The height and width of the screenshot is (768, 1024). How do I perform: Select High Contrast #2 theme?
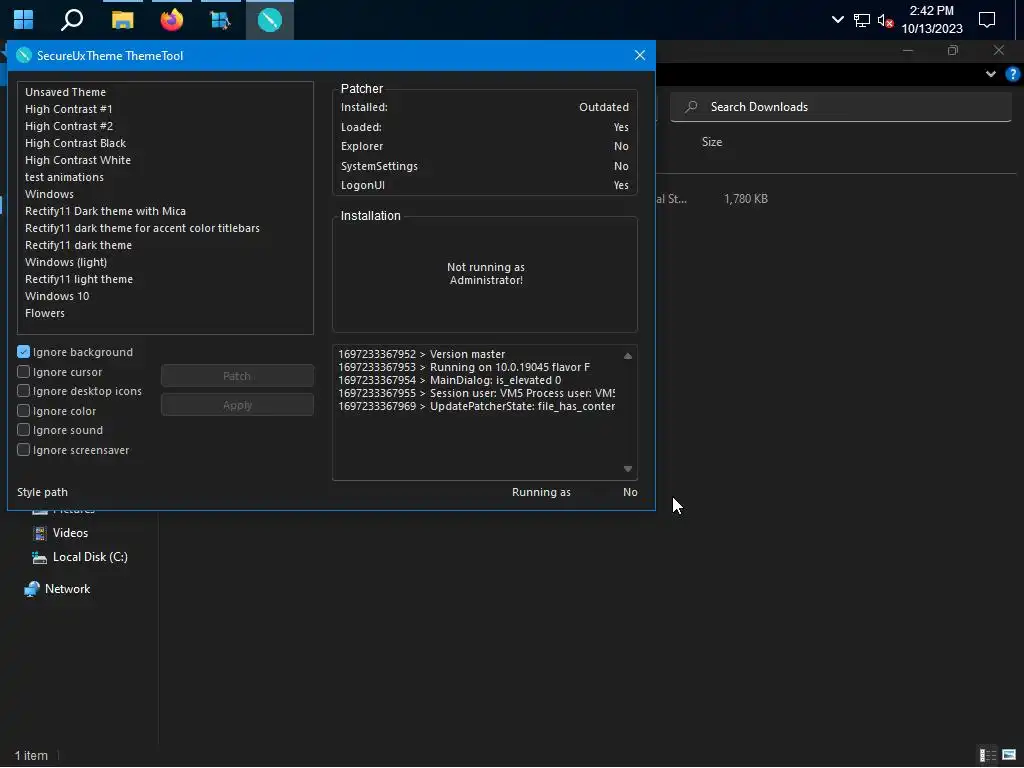coord(69,126)
